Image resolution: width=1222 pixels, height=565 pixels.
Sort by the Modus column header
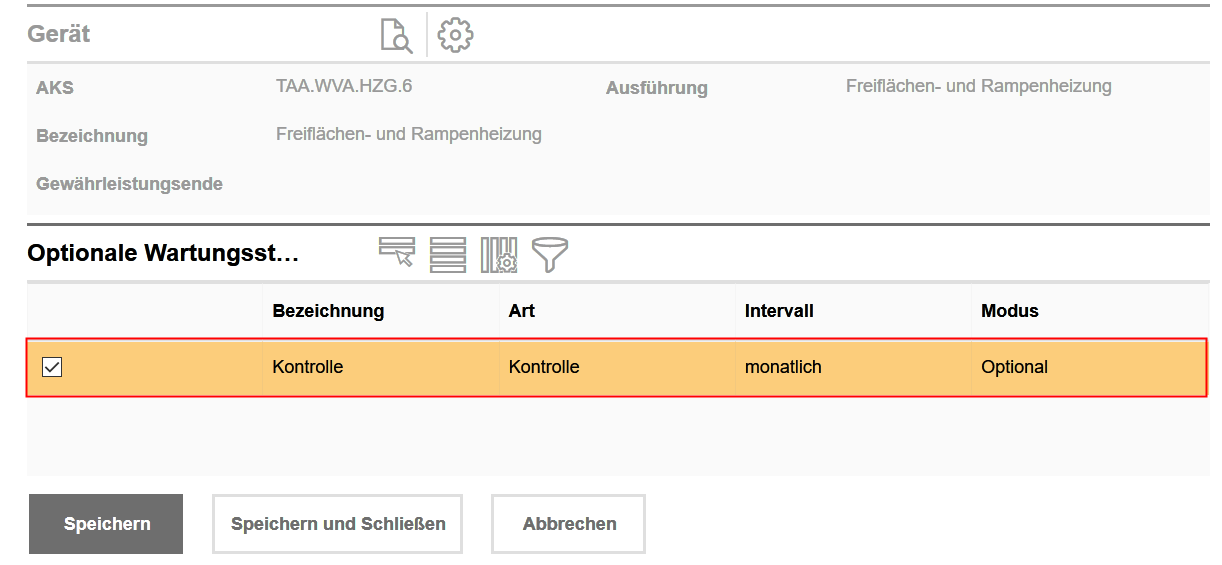click(x=1010, y=311)
